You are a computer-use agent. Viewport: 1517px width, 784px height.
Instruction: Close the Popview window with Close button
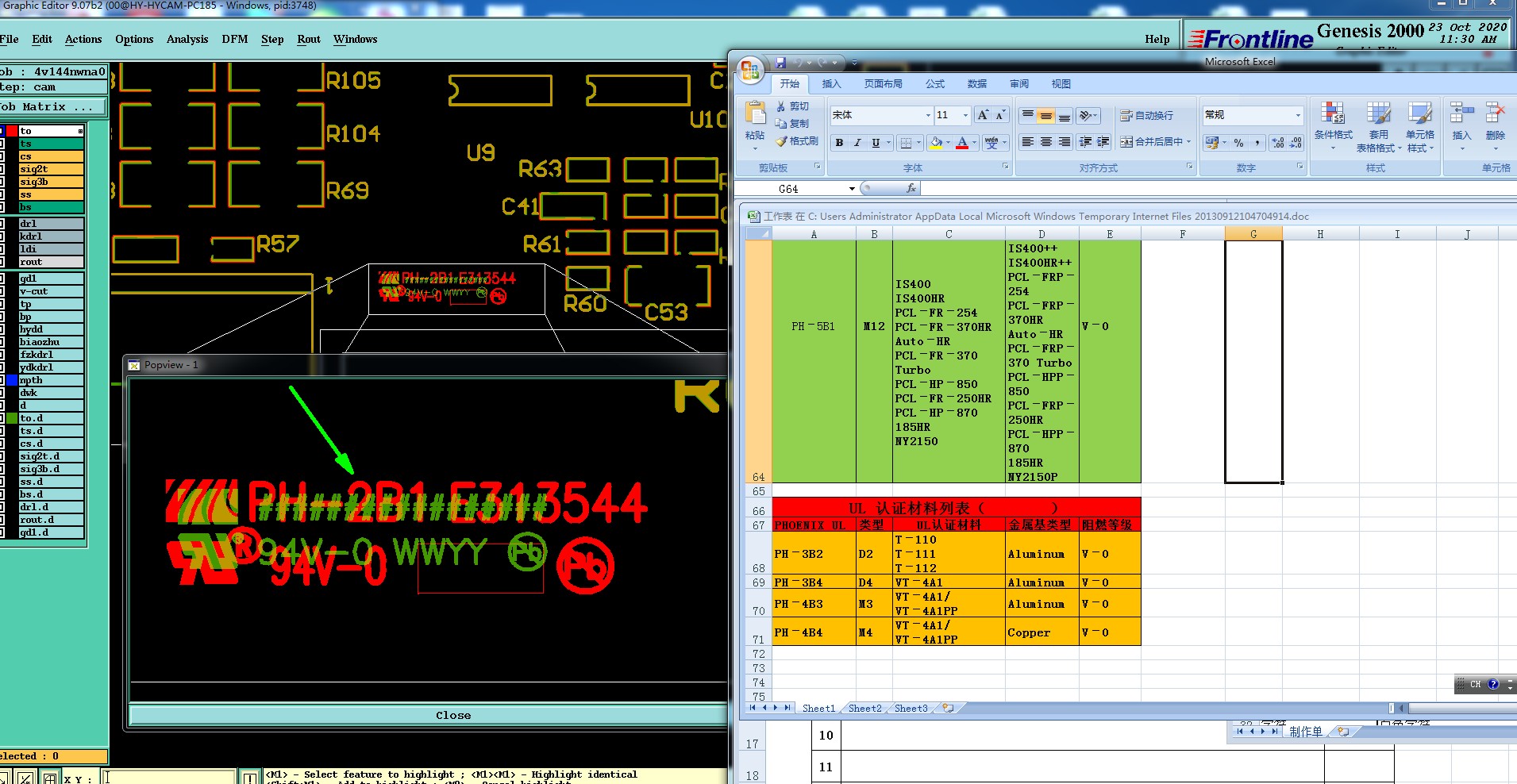[452, 715]
